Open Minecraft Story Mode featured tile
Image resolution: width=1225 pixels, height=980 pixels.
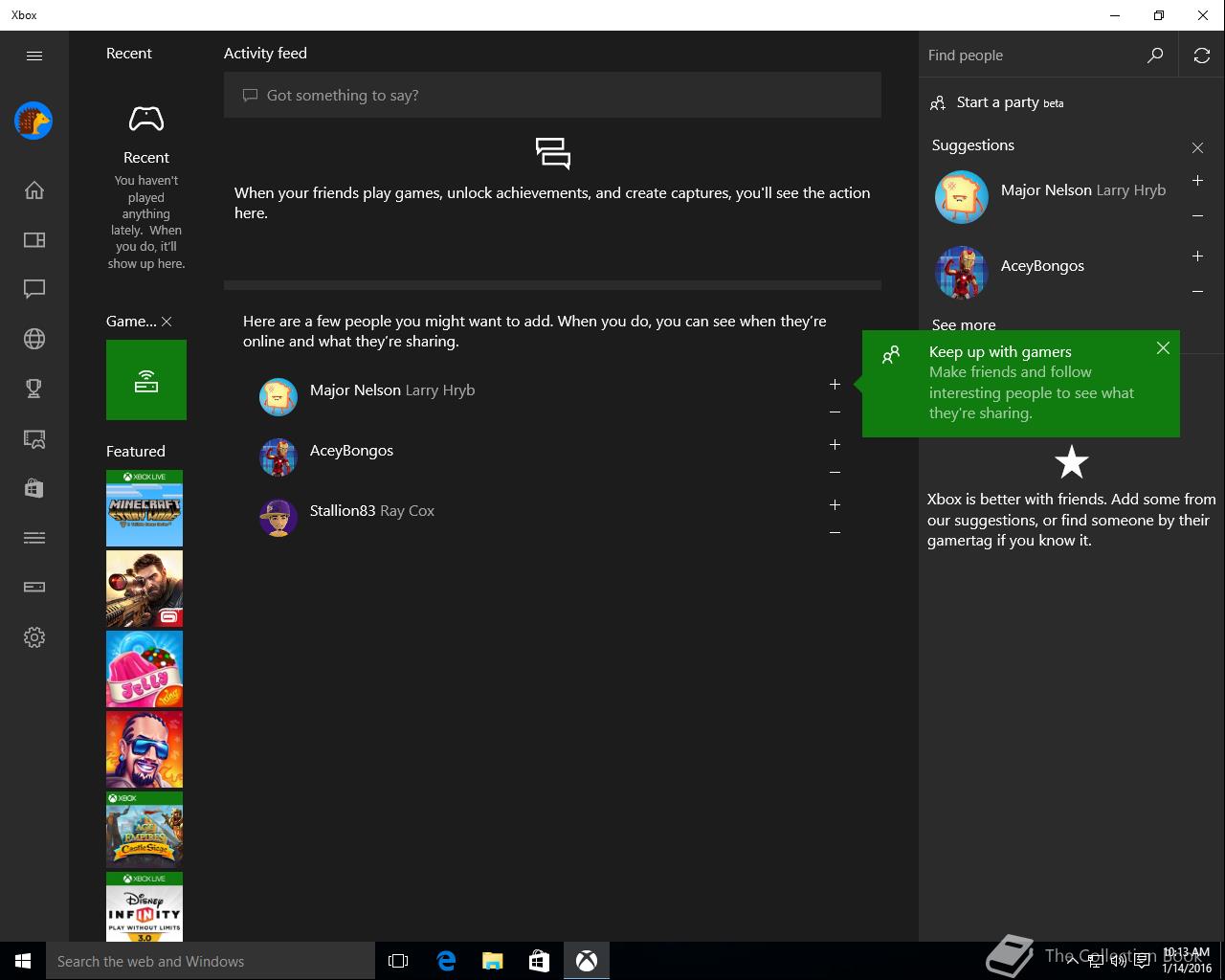coord(145,508)
